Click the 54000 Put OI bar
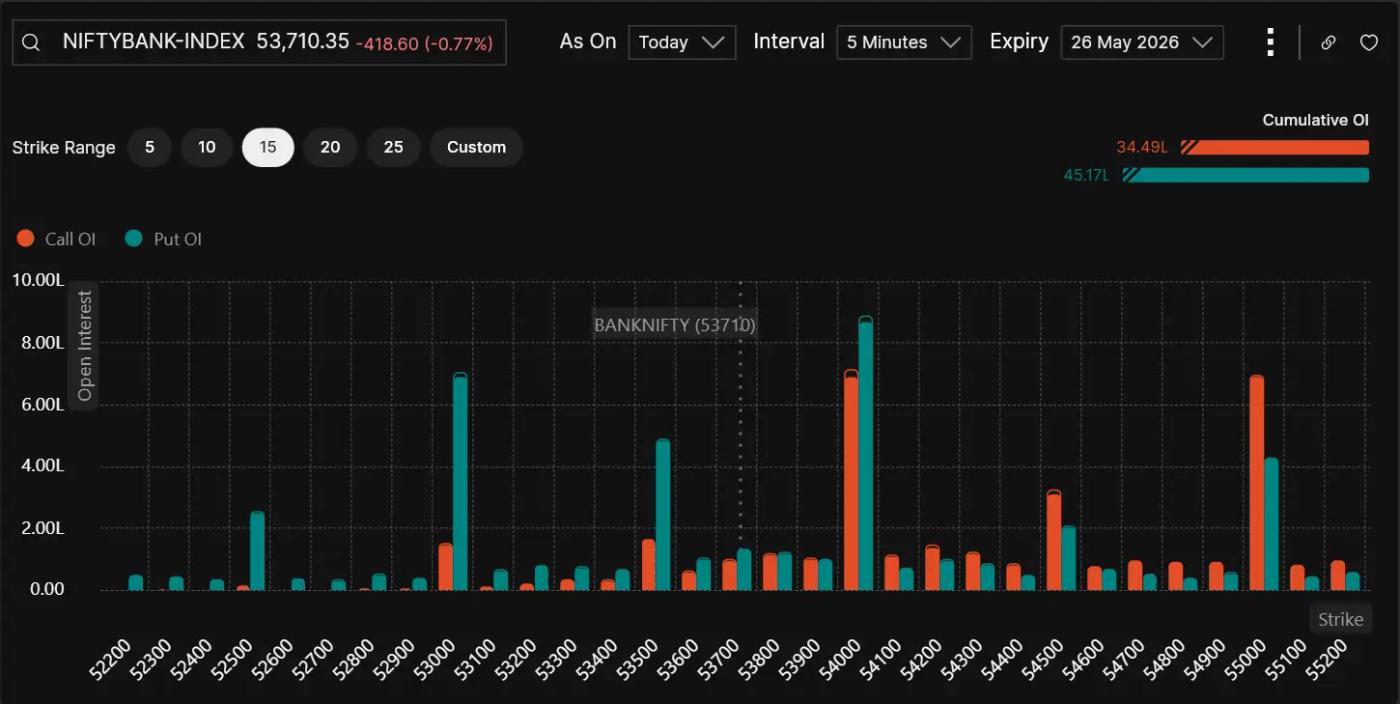 [x=866, y=453]
